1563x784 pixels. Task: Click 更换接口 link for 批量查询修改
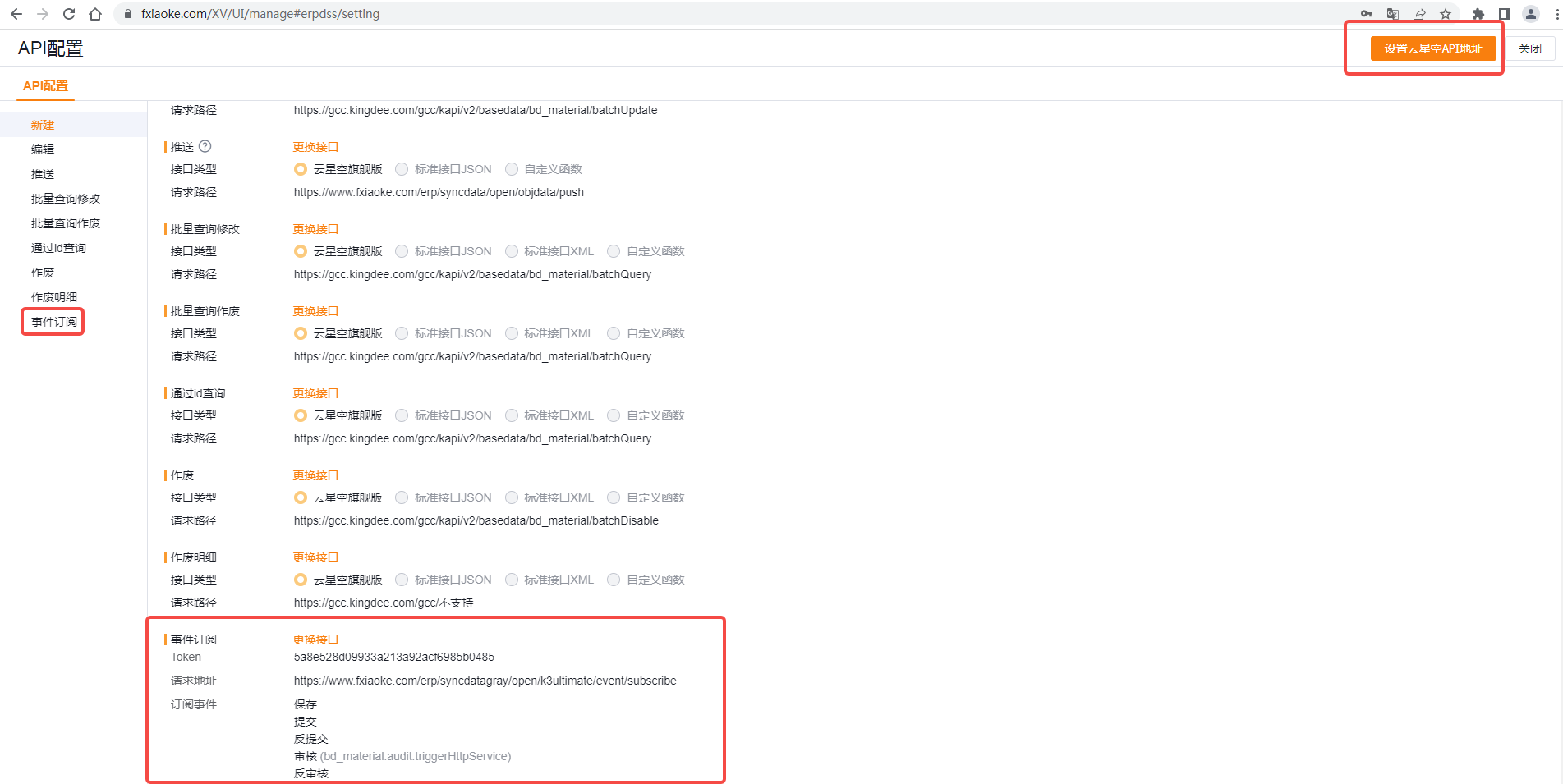316,229
